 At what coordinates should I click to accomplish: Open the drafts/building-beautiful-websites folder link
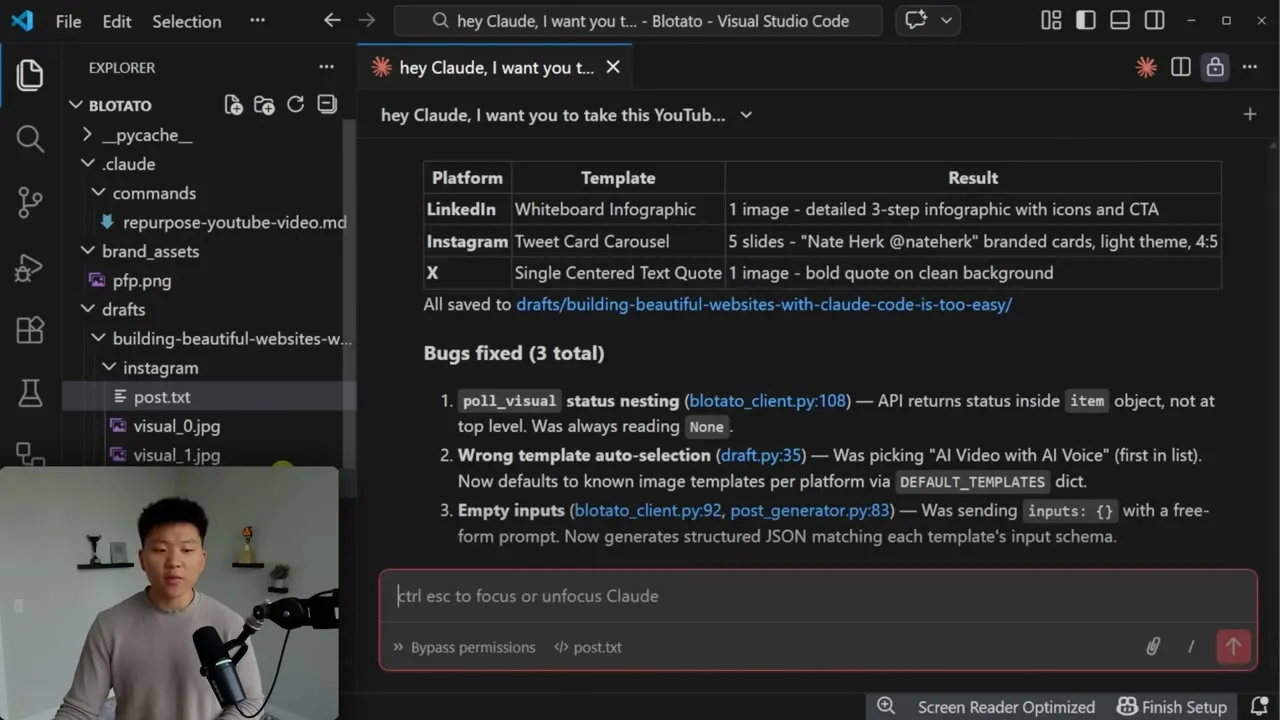764,304
